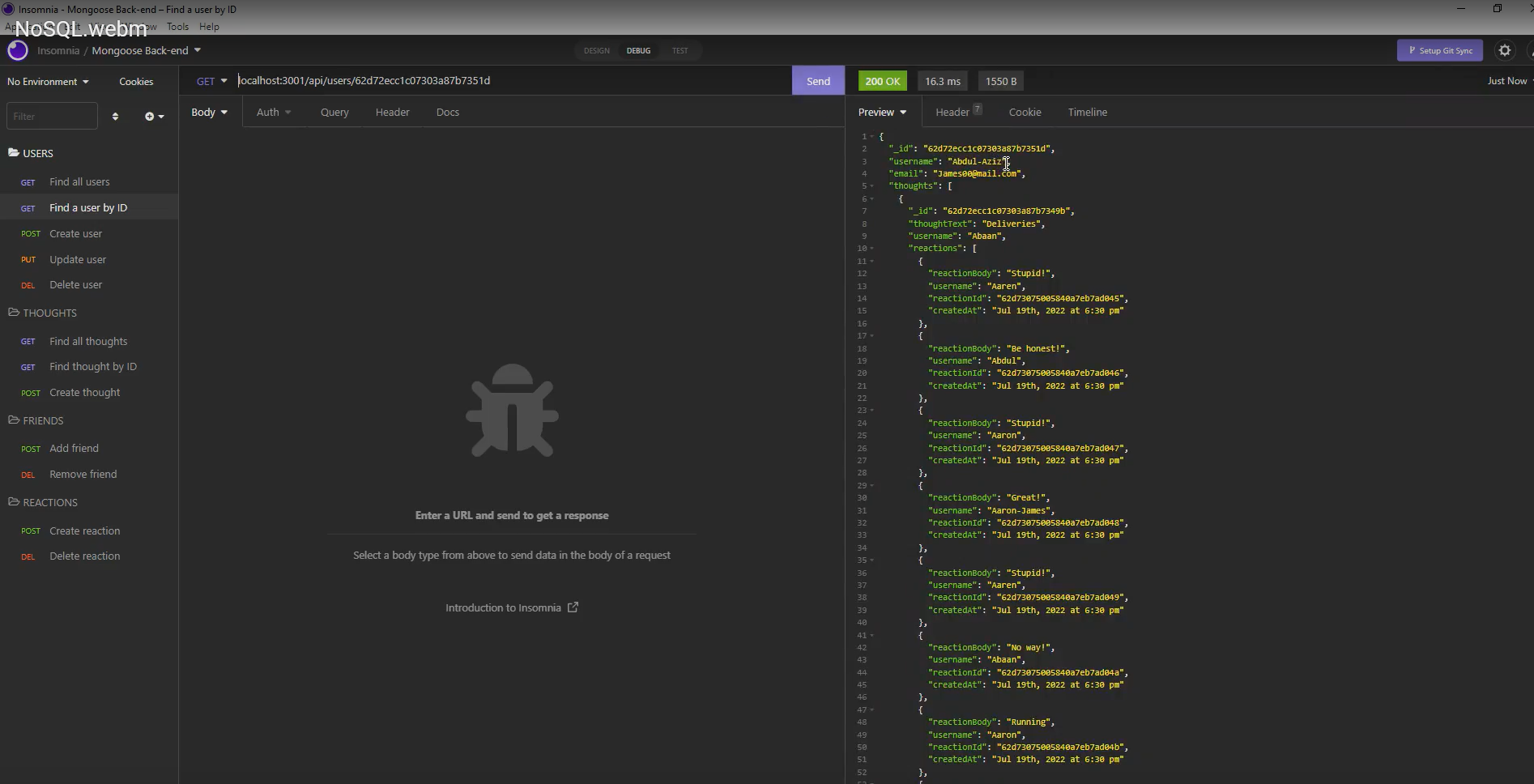Collapse JSON root object at line 1
Image resolution: width=1534 pixels, height=784 pixels.
pyautogui.click(x=871, y=137)
